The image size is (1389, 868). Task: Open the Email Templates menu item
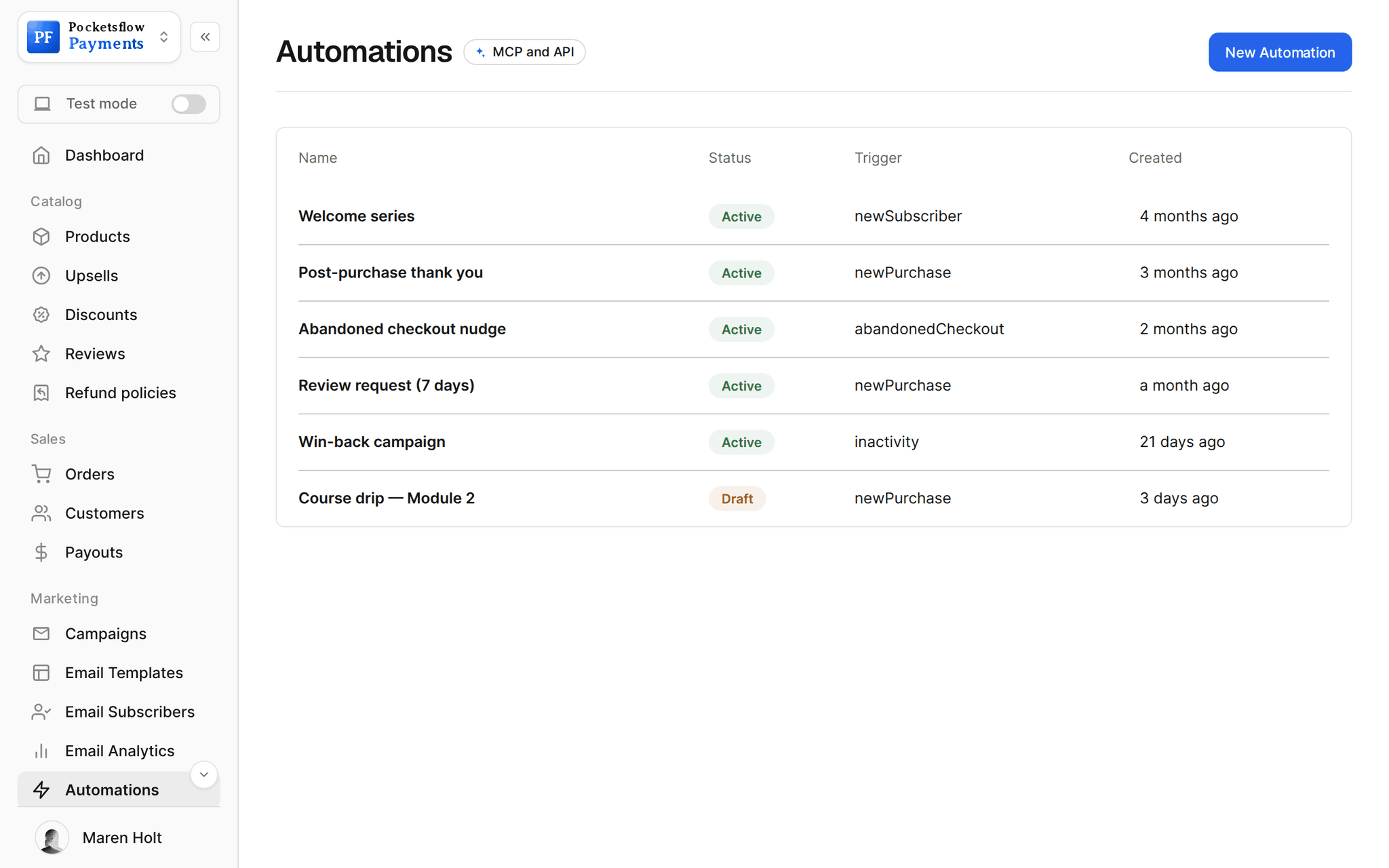119,673
